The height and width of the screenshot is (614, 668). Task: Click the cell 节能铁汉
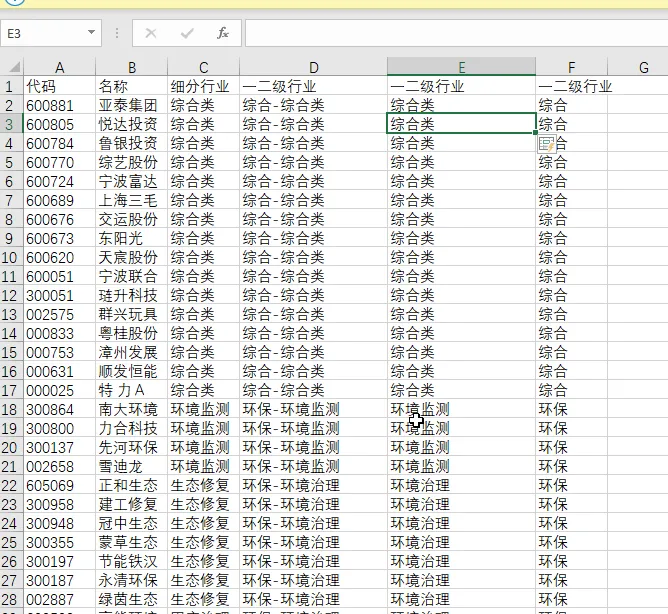pyautogui.click(x=132, y=562)
